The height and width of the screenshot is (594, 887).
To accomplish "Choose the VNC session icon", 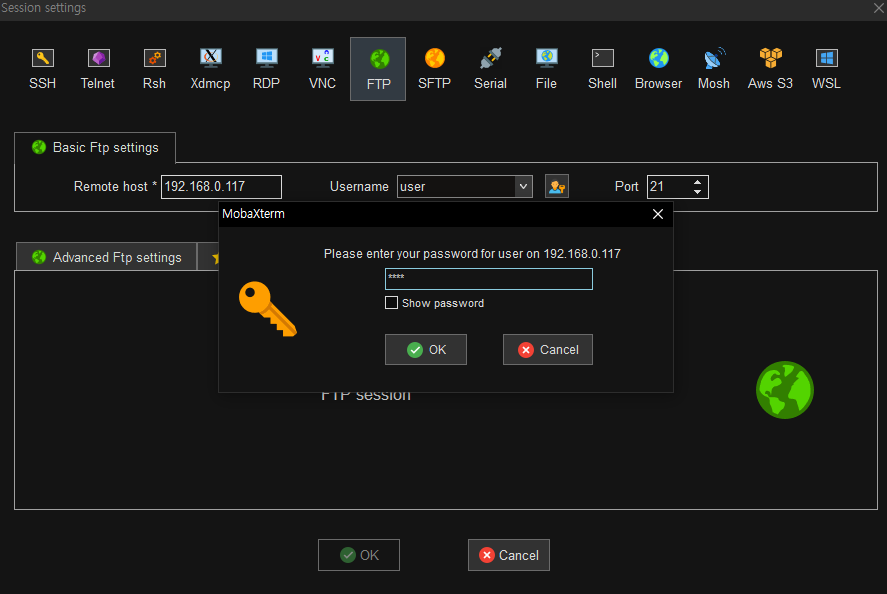I will pos(322,69).
